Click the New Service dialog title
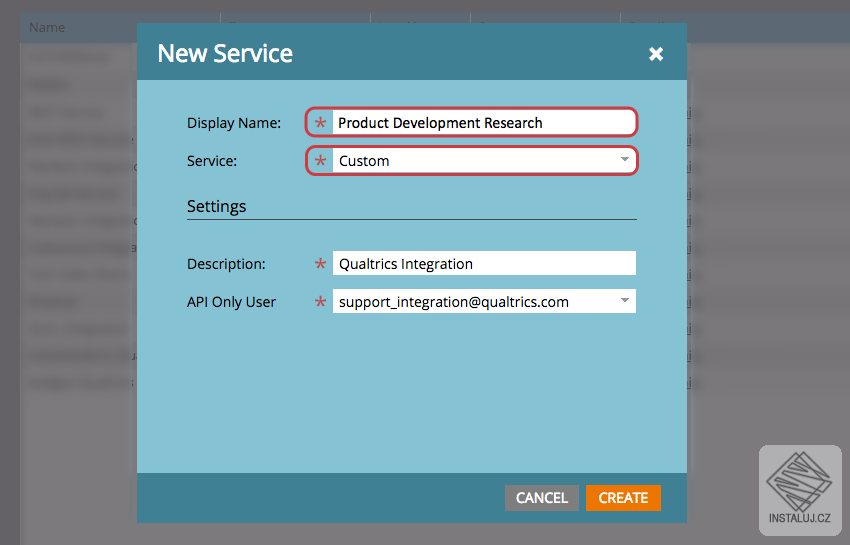Screen dimensions: 850x545 click(225, 54)
